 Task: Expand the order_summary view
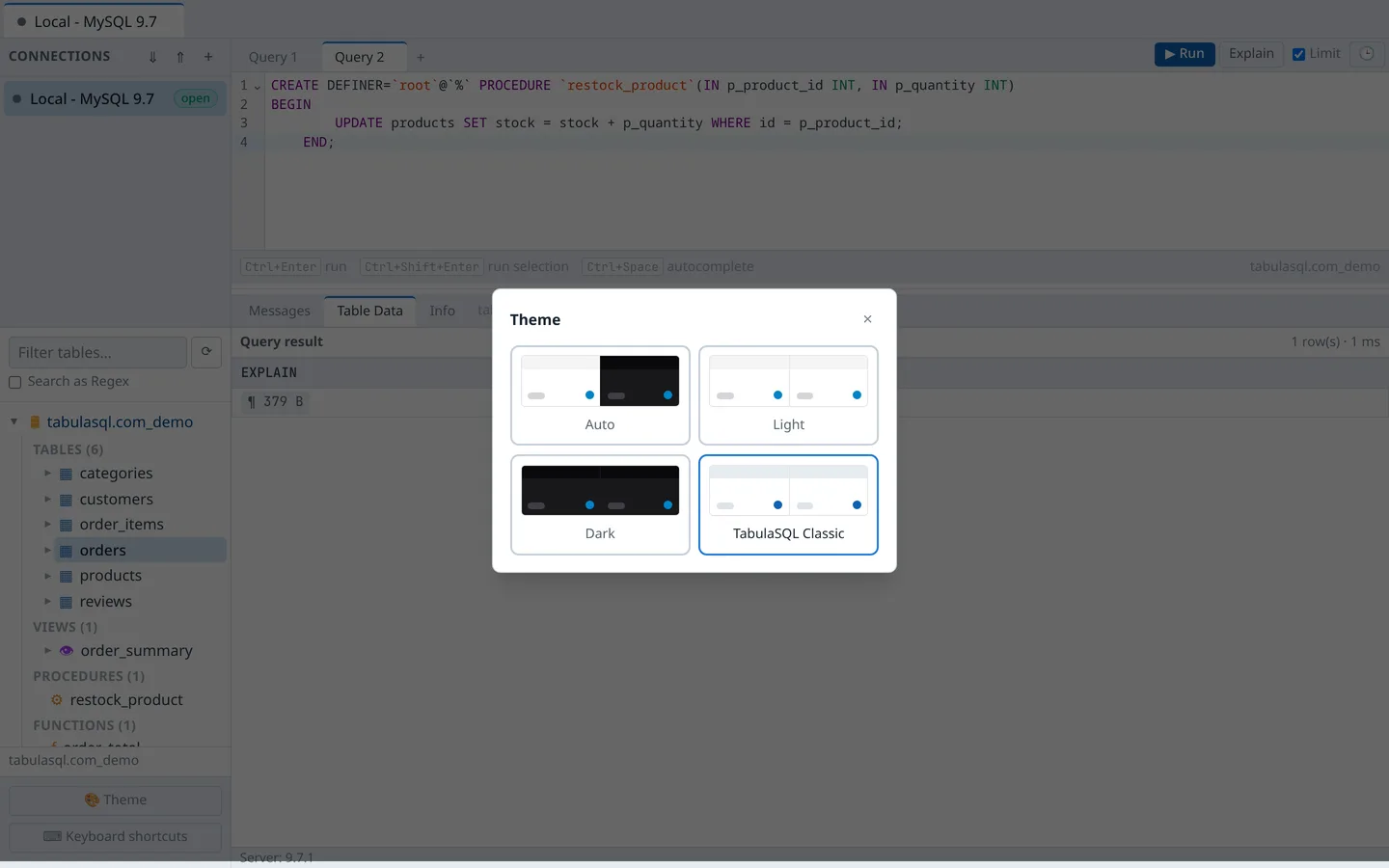(47, 650)
